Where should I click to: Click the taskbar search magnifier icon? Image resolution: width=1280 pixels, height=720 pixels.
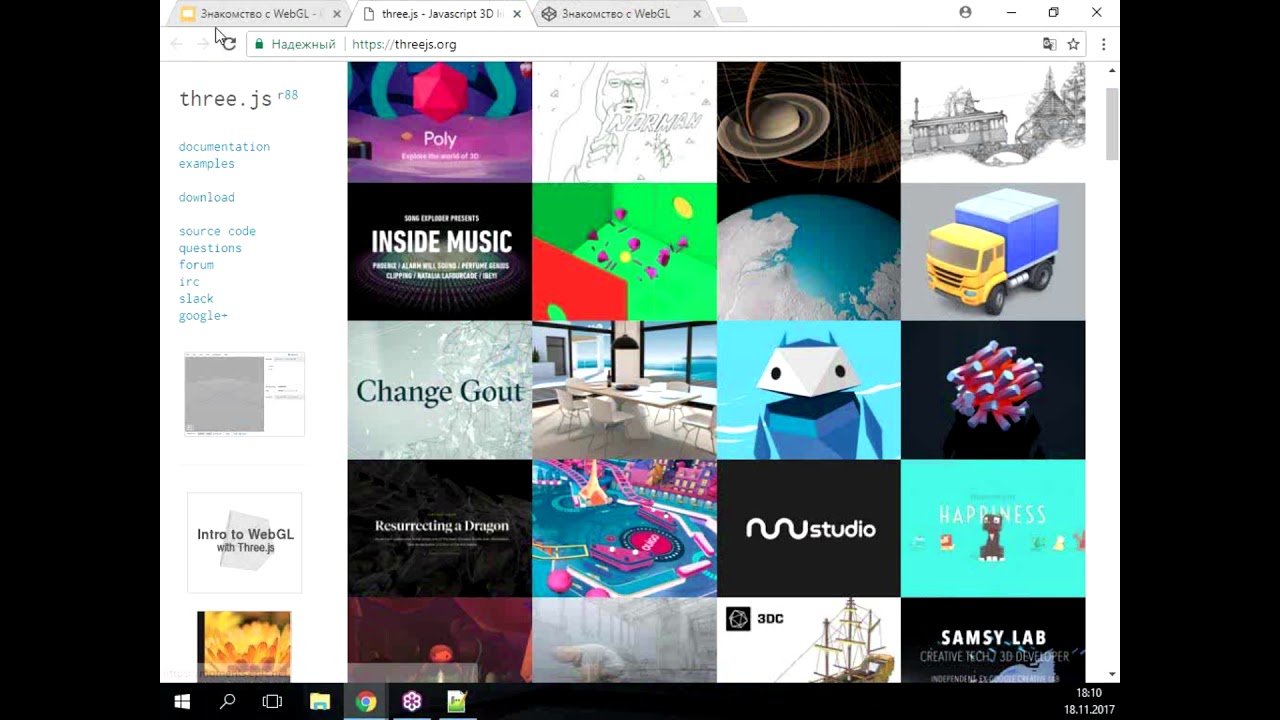coord(227,702)
